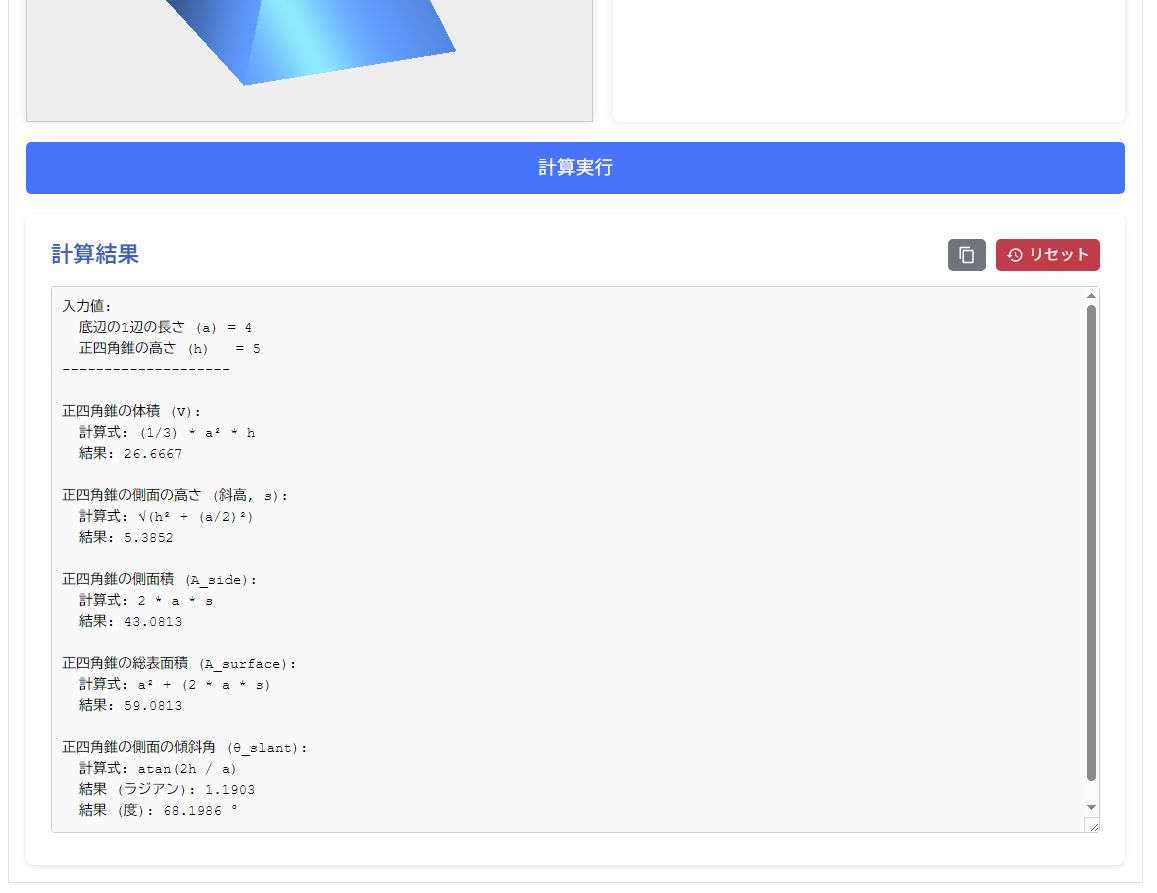Click the degree result 68.1986 °

coord(201,810)
